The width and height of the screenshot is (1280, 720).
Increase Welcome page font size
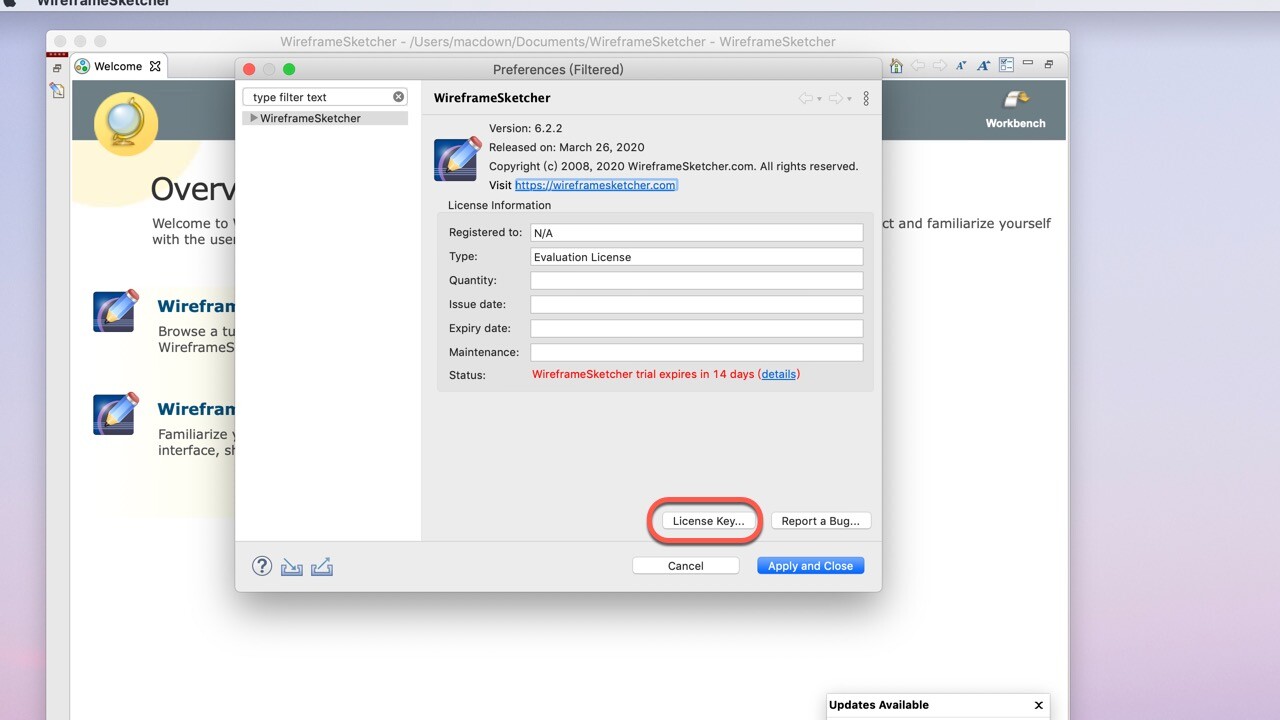pyautogui.click(x=984, y=65)
